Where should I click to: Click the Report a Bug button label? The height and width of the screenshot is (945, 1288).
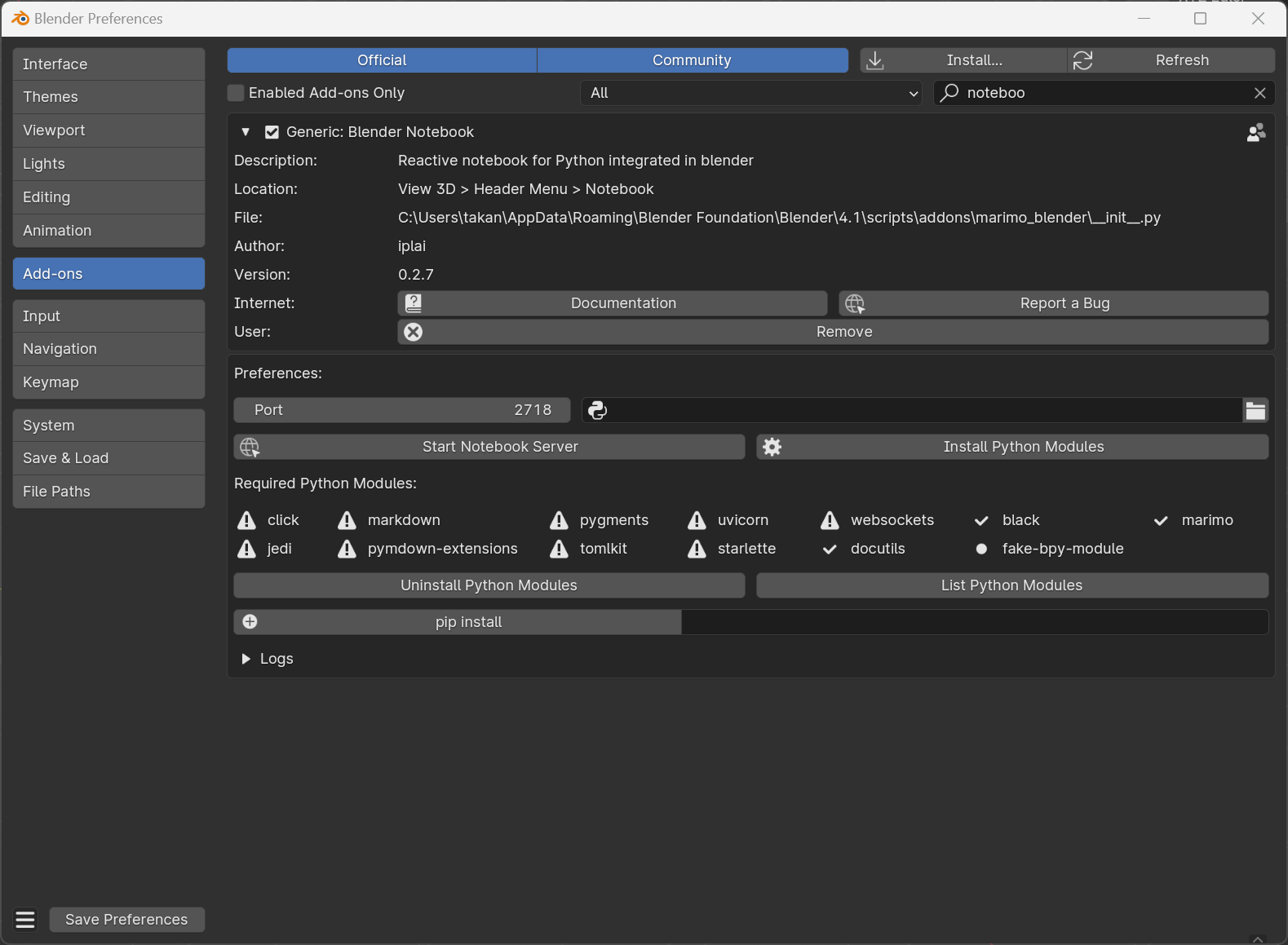[1064, 303]
